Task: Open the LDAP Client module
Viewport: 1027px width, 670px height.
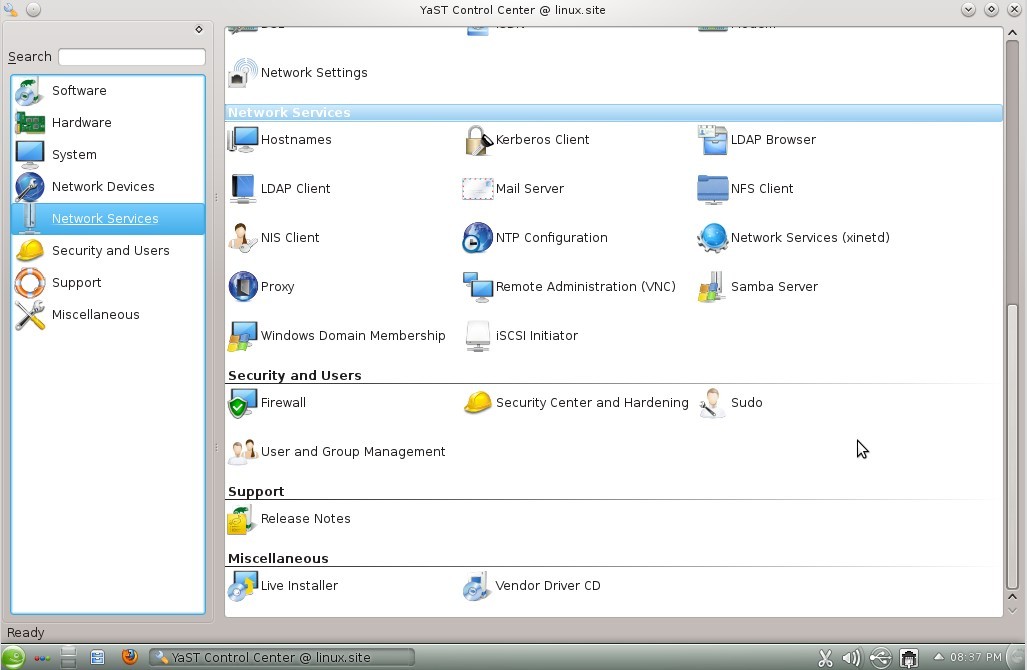Action: click(x=279, y=189)
